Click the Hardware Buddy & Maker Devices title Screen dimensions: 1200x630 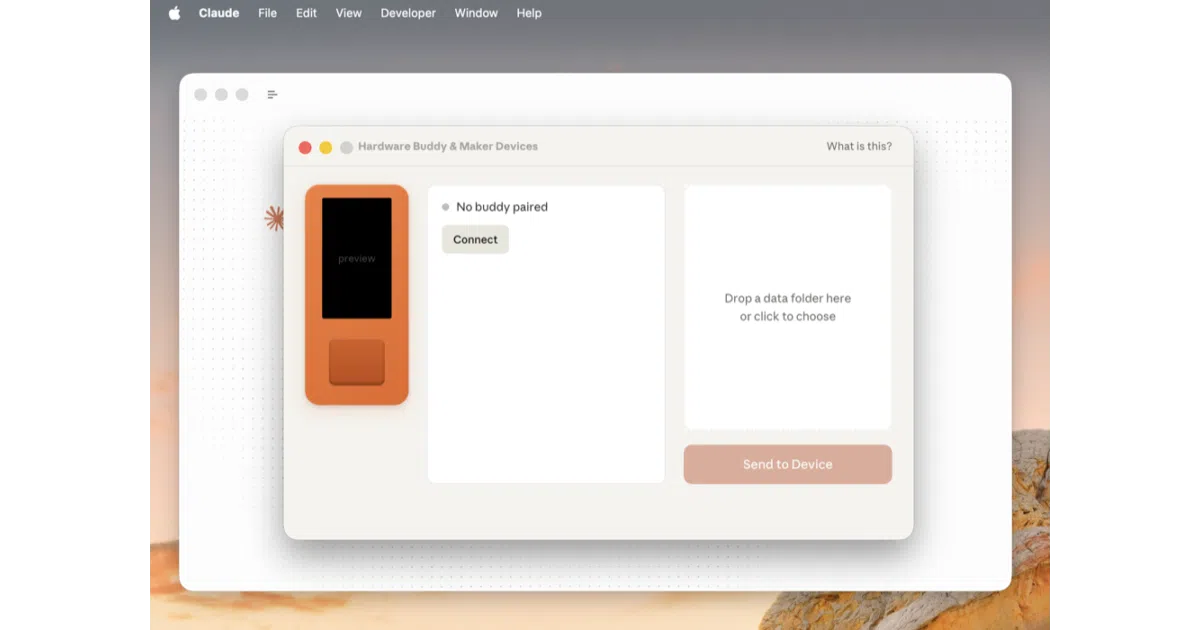[448, 146]
